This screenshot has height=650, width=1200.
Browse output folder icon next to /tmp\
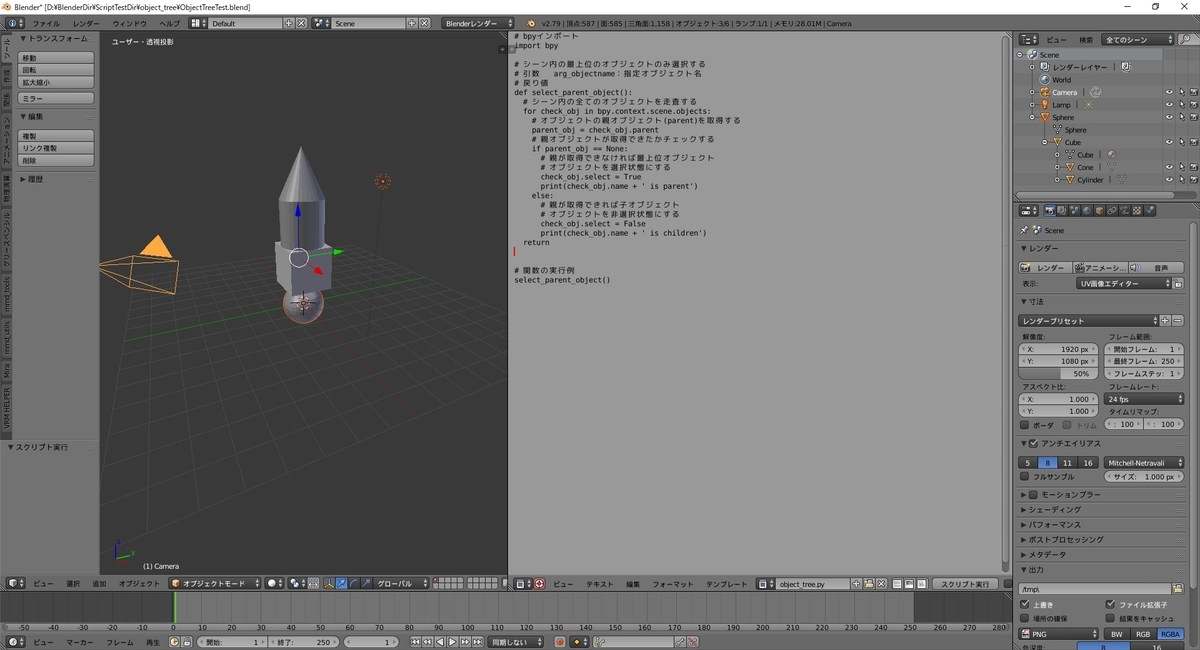click(1177, 589)
